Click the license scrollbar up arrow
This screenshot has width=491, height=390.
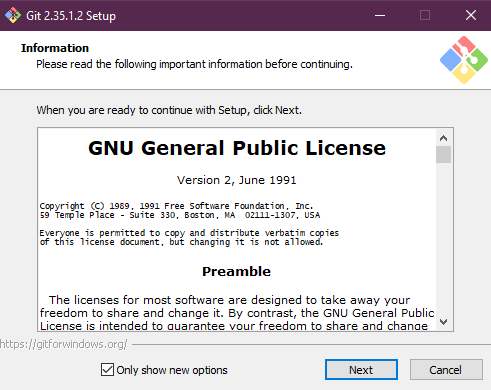click(x=443, y=138)
